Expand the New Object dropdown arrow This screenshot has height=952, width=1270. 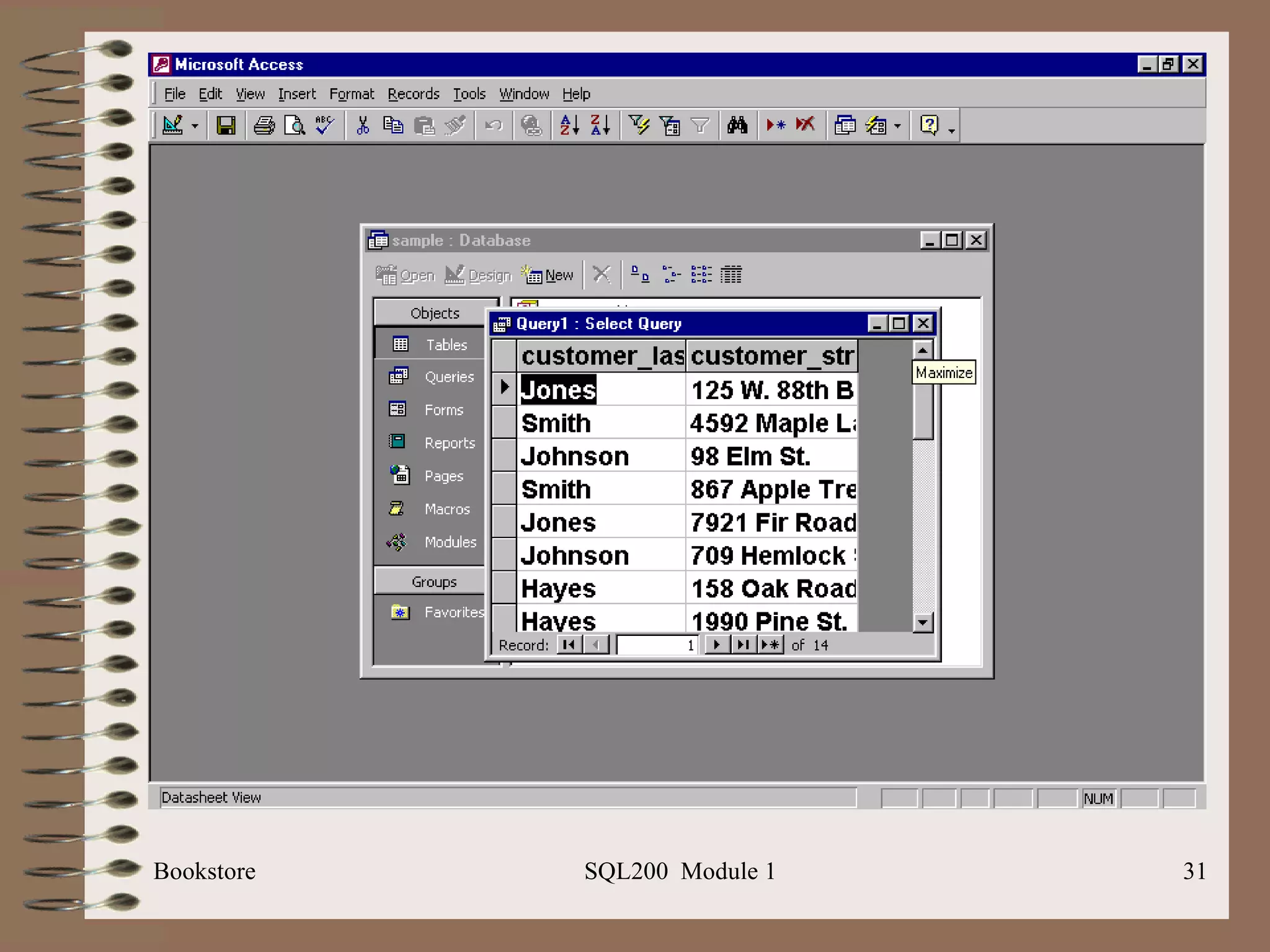tap(897, 126)
